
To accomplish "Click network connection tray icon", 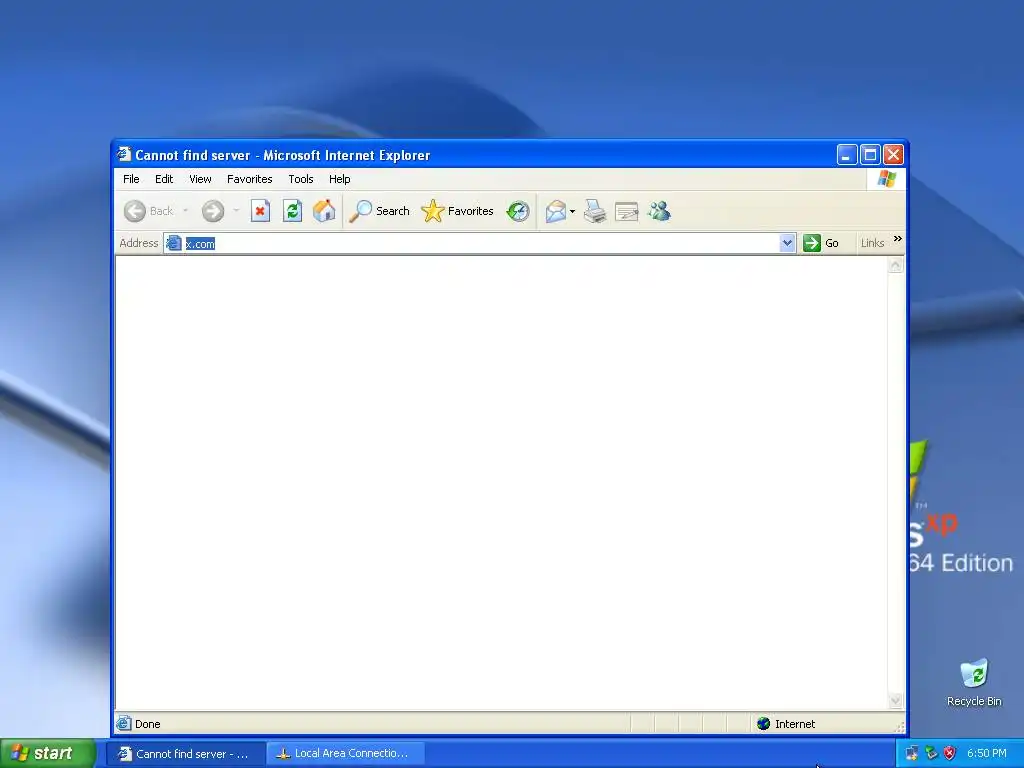I will point(931,753).
